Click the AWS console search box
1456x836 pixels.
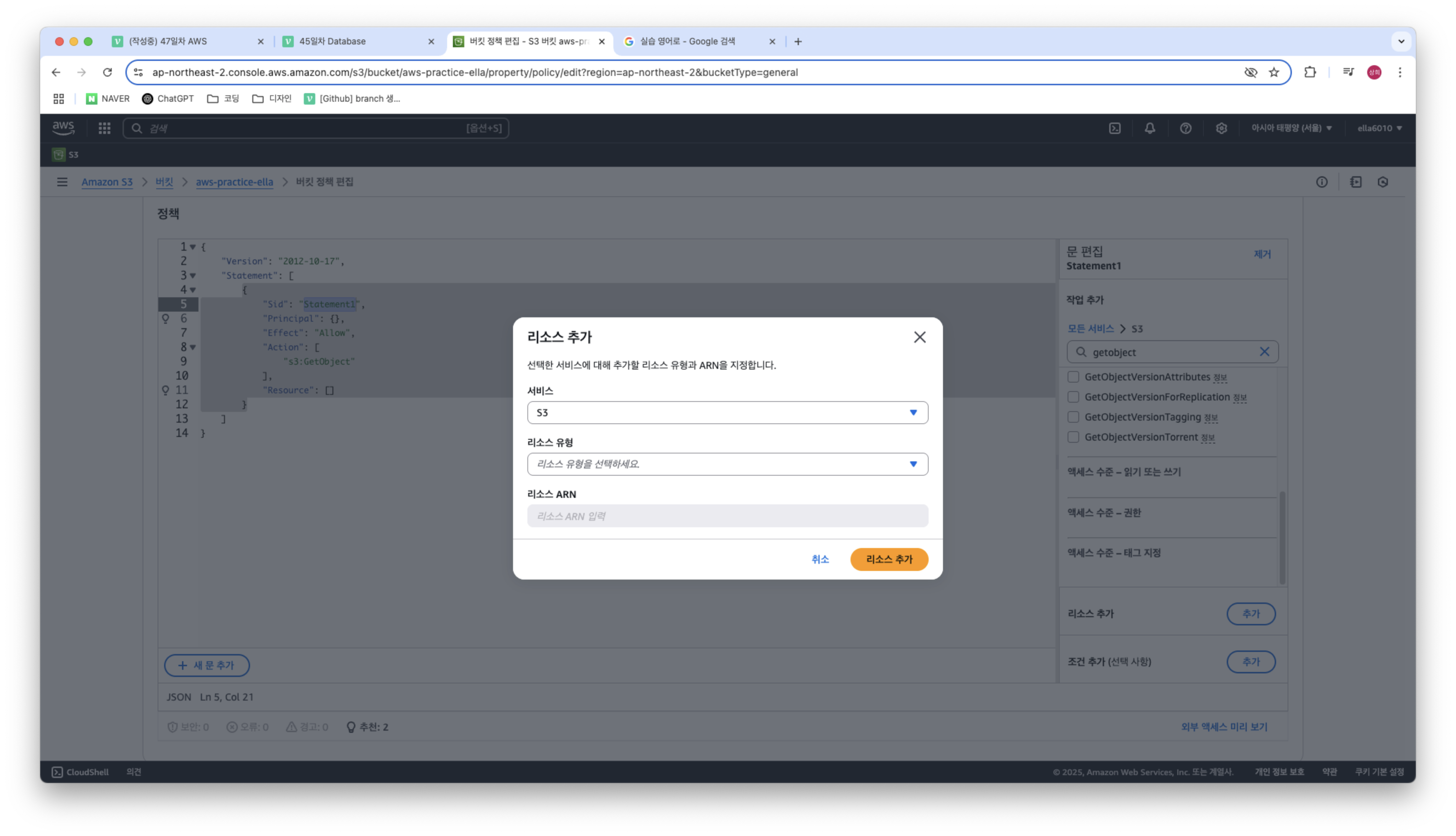(x=316, y=128)
